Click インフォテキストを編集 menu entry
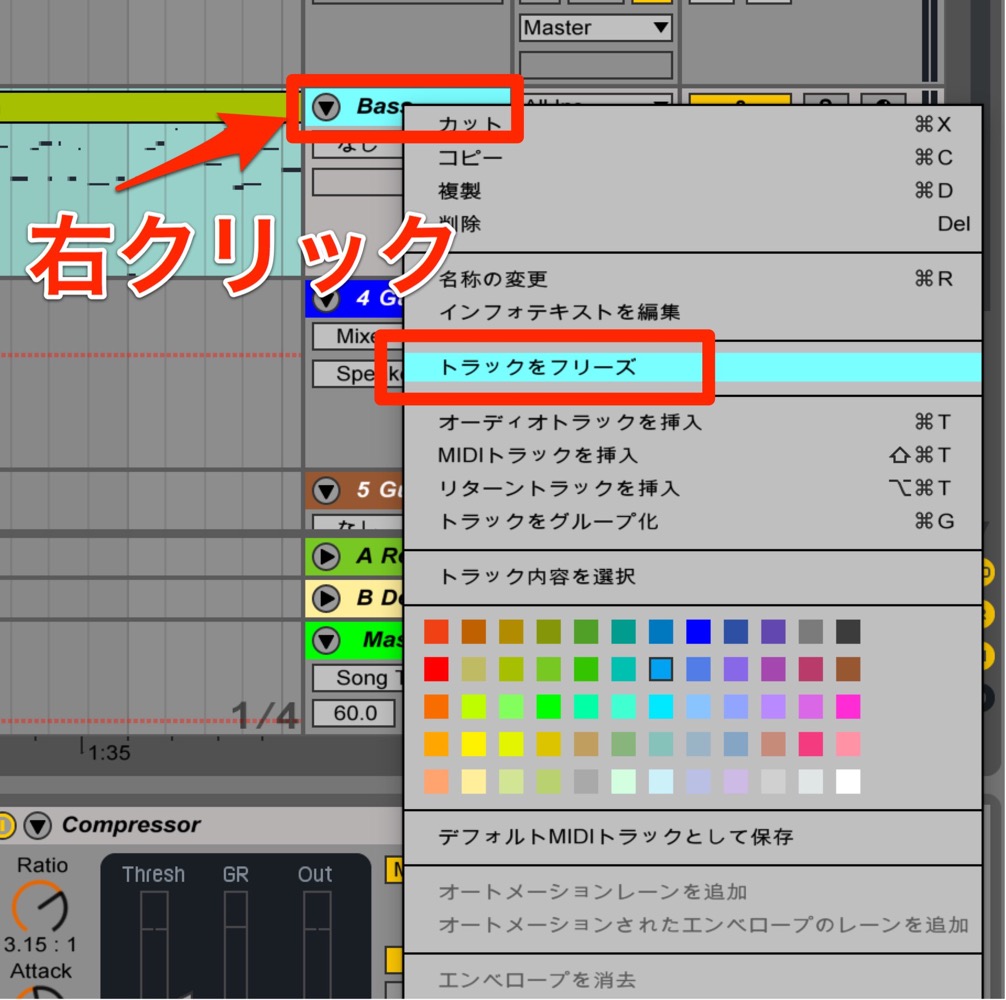 tap(693, 312)
